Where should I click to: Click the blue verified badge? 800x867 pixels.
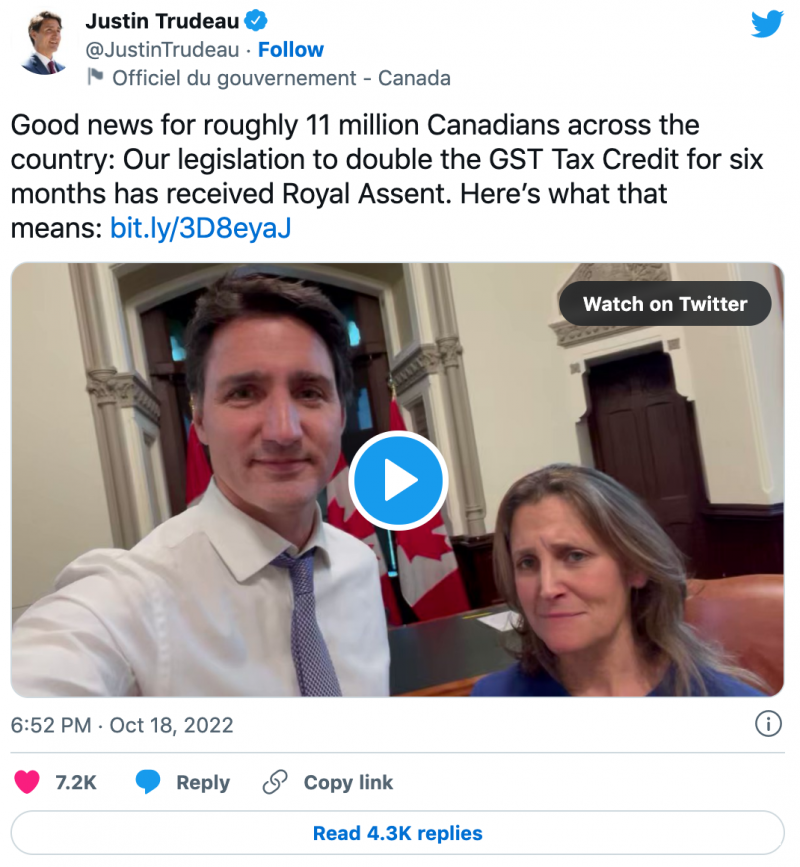point(255,21)
